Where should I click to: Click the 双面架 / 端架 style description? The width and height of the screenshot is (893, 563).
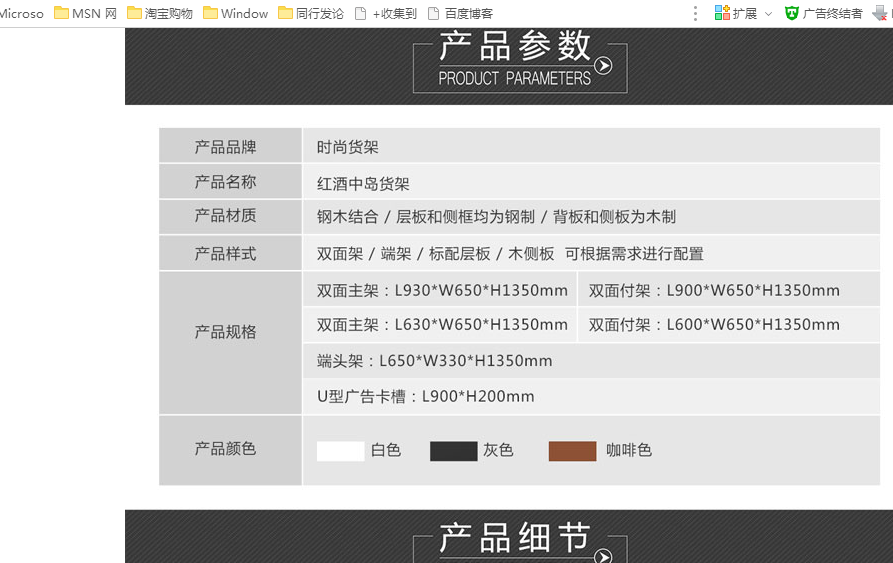[x=510, y=253]
